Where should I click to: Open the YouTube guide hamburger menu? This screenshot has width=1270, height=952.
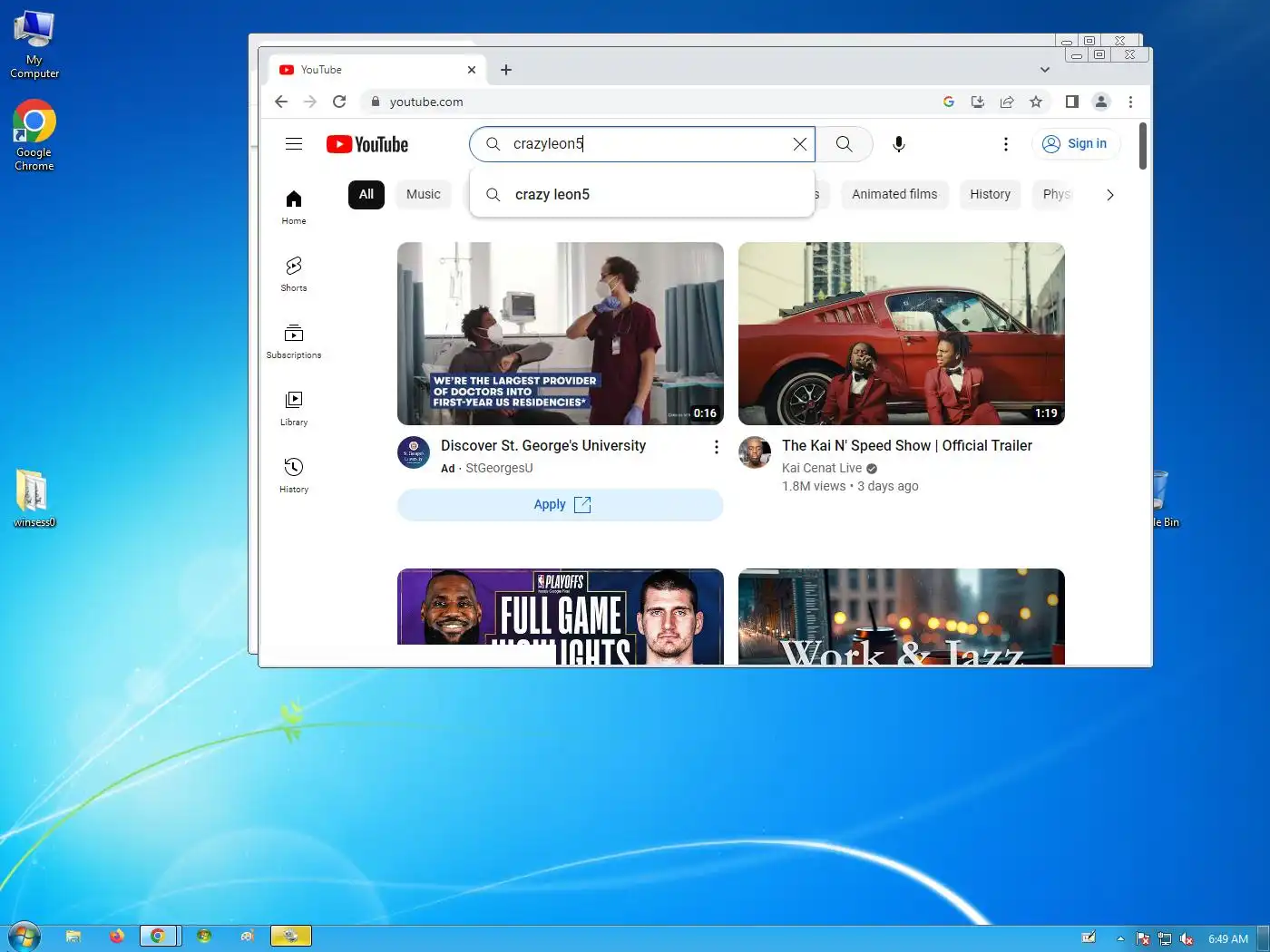pyautogui.click(x=294, y=144)
